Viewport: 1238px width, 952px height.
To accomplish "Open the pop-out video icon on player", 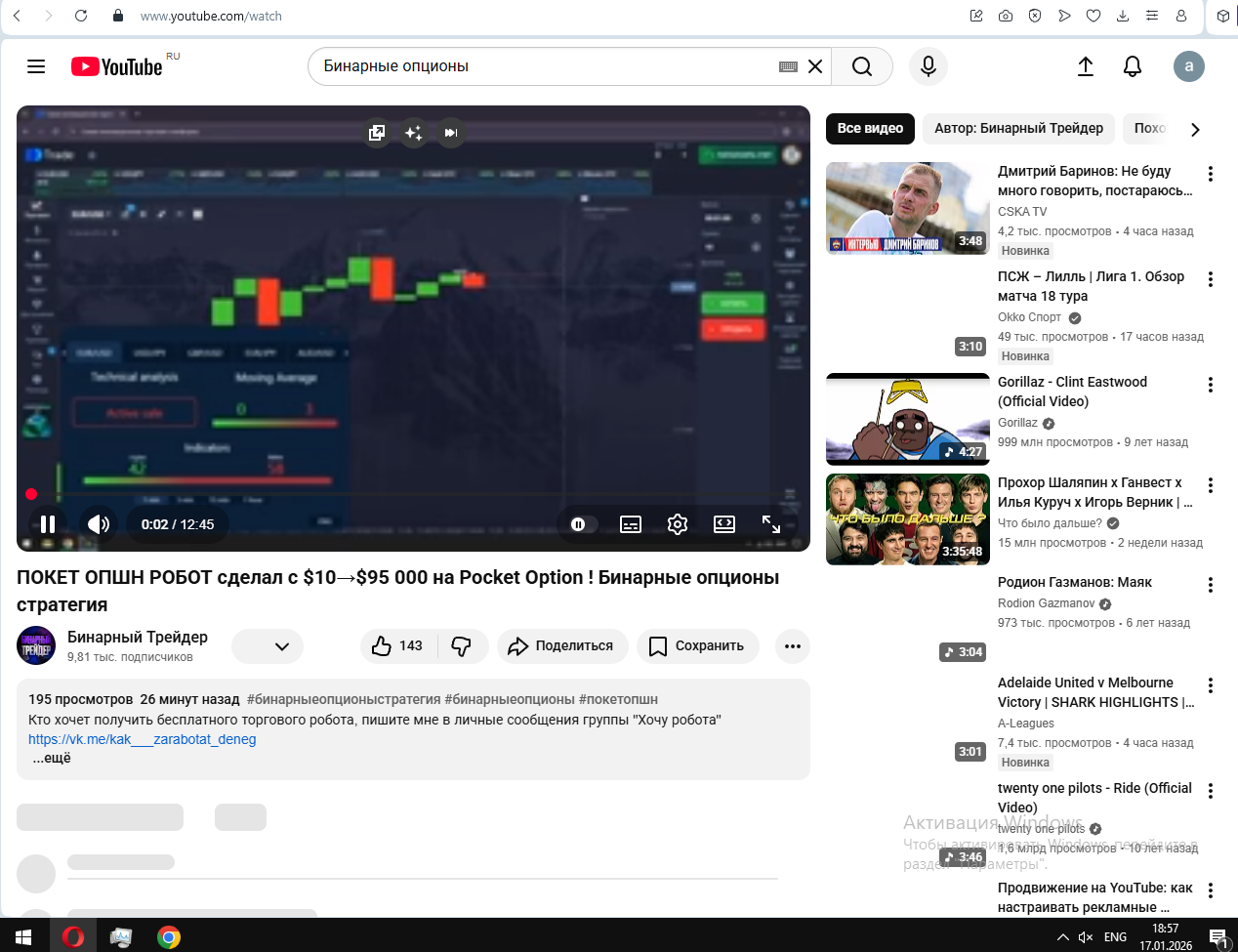I will (377, 133).
